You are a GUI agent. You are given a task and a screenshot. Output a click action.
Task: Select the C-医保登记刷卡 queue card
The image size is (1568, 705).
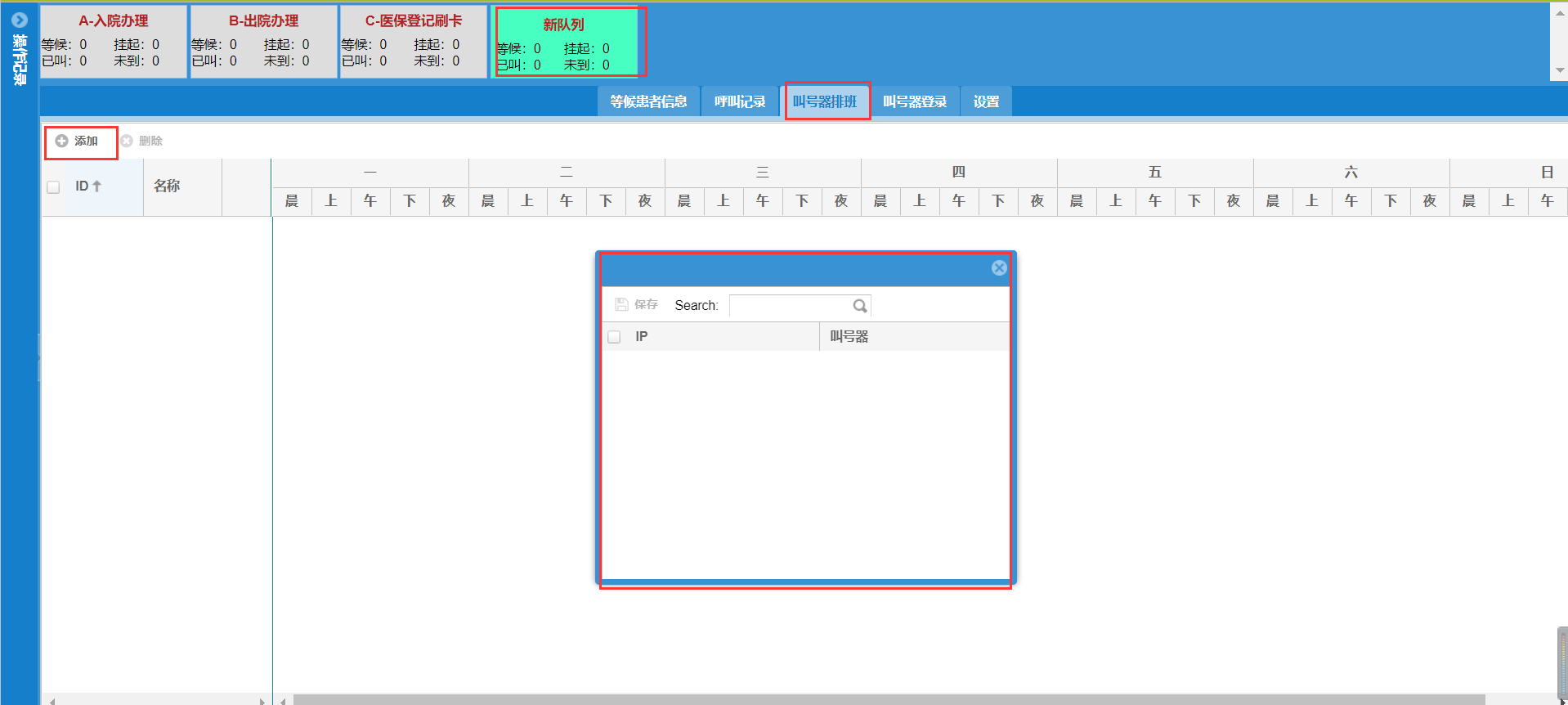click(414, 41)
